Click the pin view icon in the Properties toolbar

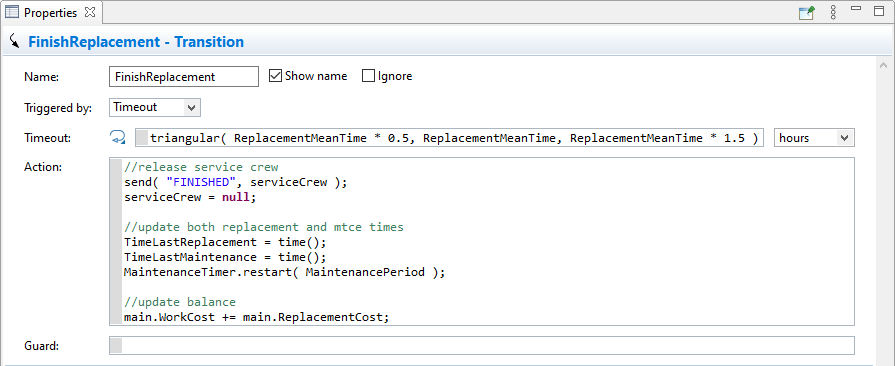click(x=807, y=13)
